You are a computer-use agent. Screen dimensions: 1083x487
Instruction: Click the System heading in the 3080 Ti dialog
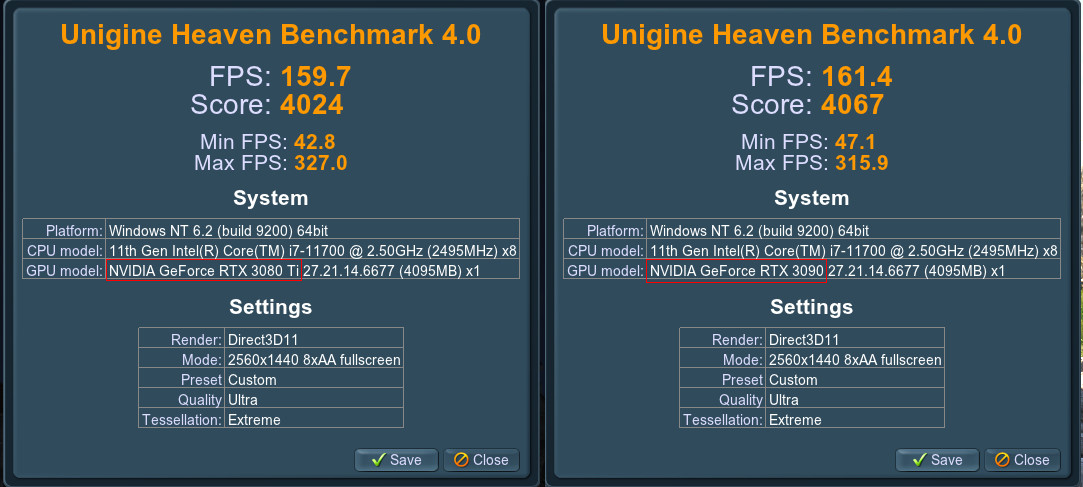coord(271,198)
